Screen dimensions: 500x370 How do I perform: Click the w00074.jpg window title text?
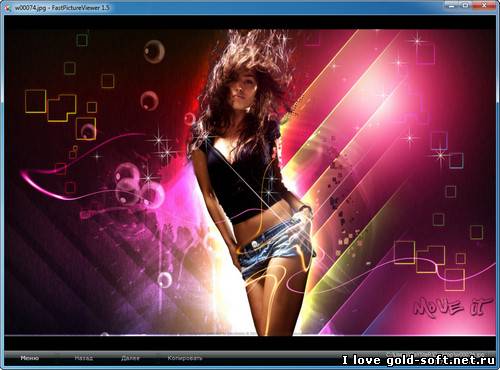[62, 8]
